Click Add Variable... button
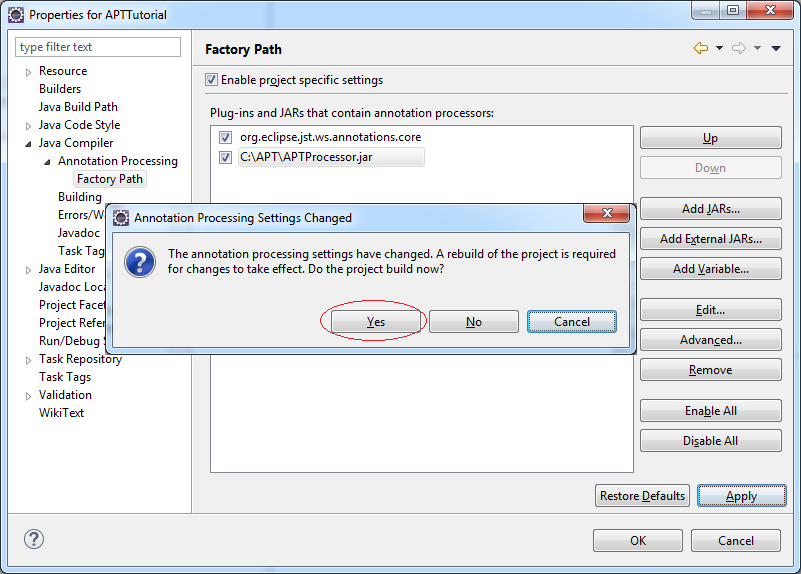The width and height of the screenshot is (801, 574). 711,269
